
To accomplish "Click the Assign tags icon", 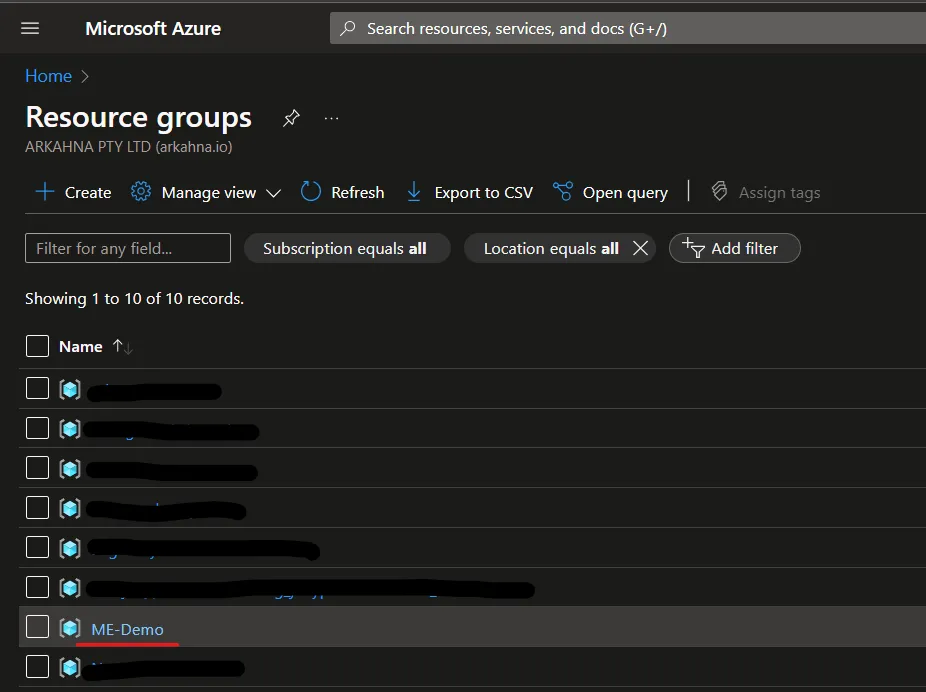I will [719, 191].
